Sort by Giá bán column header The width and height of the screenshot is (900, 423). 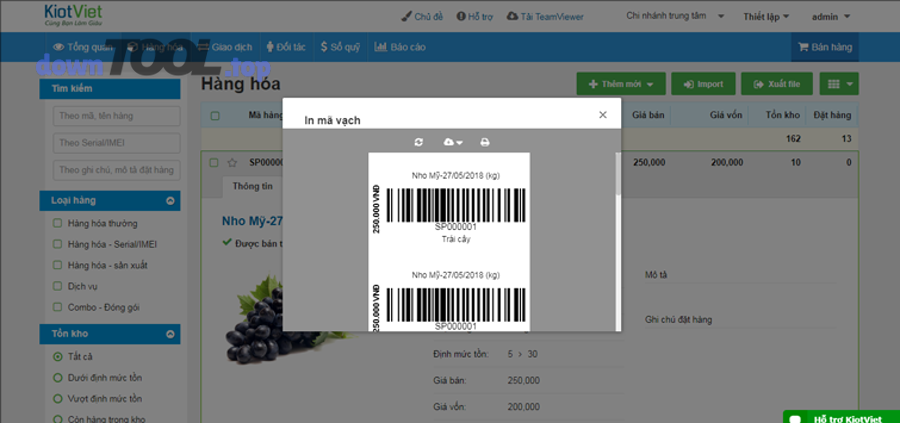[648, 115]
